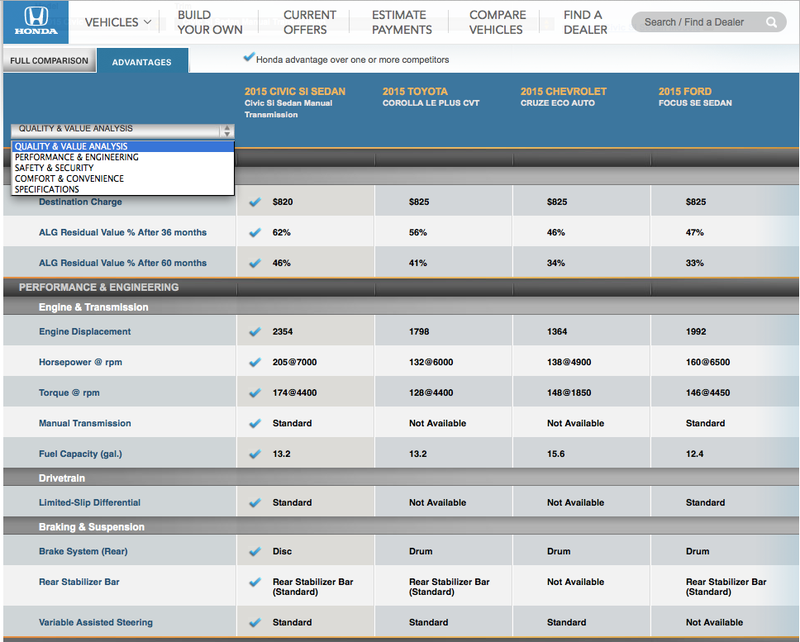Open Estimate Payments page

click(x=402, y=22)
